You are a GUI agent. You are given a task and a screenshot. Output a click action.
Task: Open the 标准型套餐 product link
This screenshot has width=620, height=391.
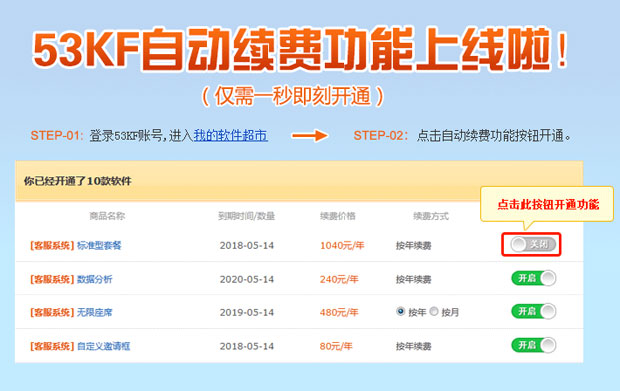pyautogui.click(x=99, y=246)
